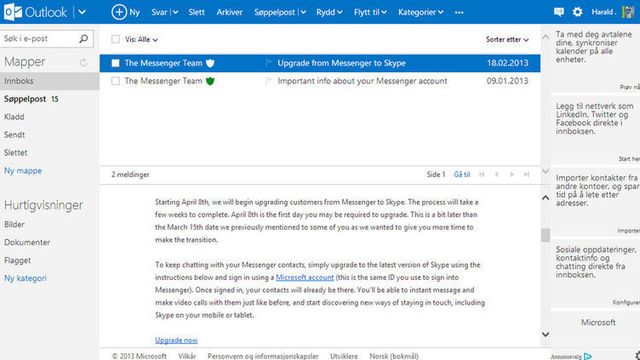Open the Microsoft account link in email
This screenshot has width=640, height=360.
[304, 277]
